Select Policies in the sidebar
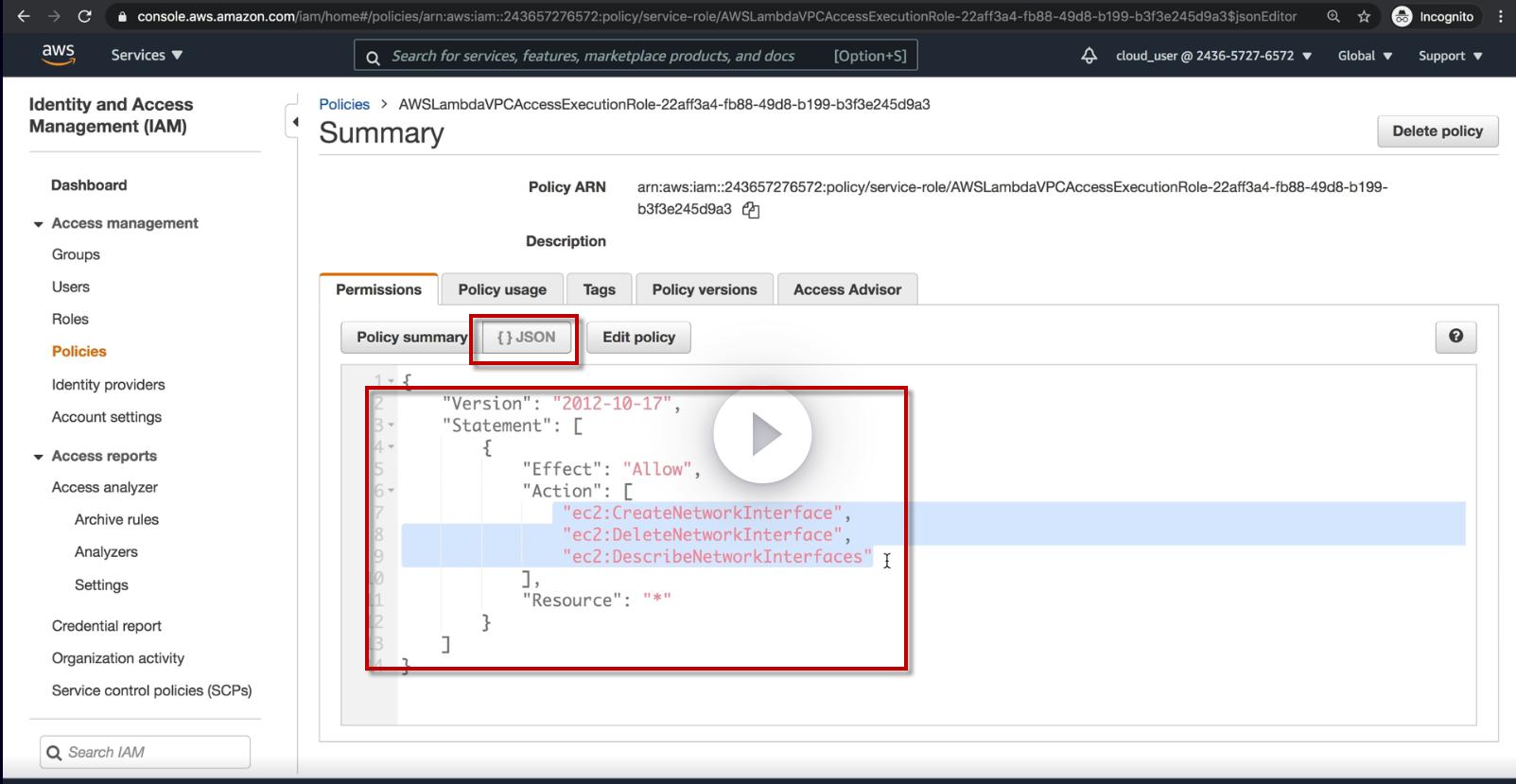 coord(79,351)
